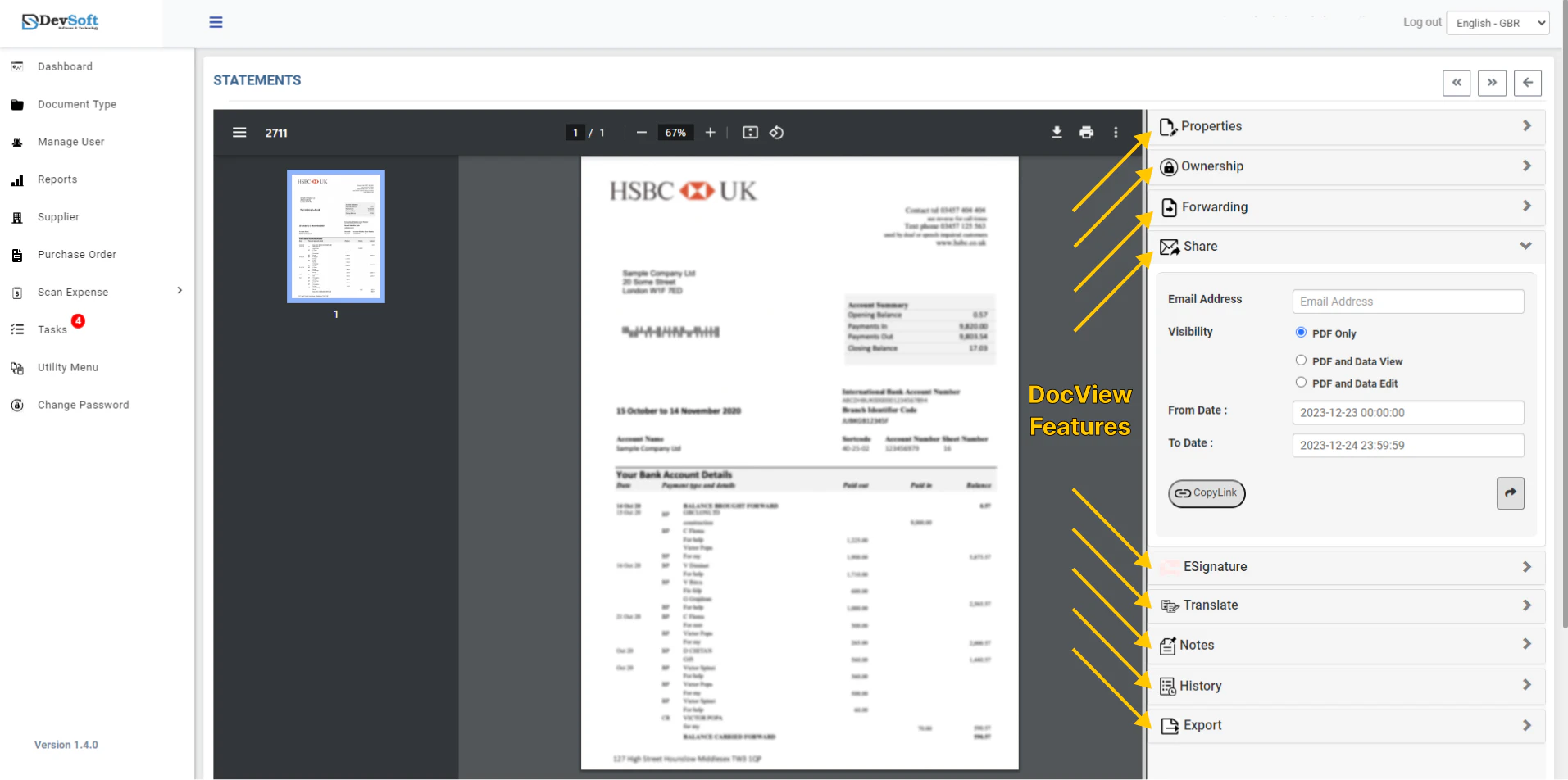Screen dimensions: 1568x780
Task: Open the PDF fit-to-page view
Action: coord(749,132)
